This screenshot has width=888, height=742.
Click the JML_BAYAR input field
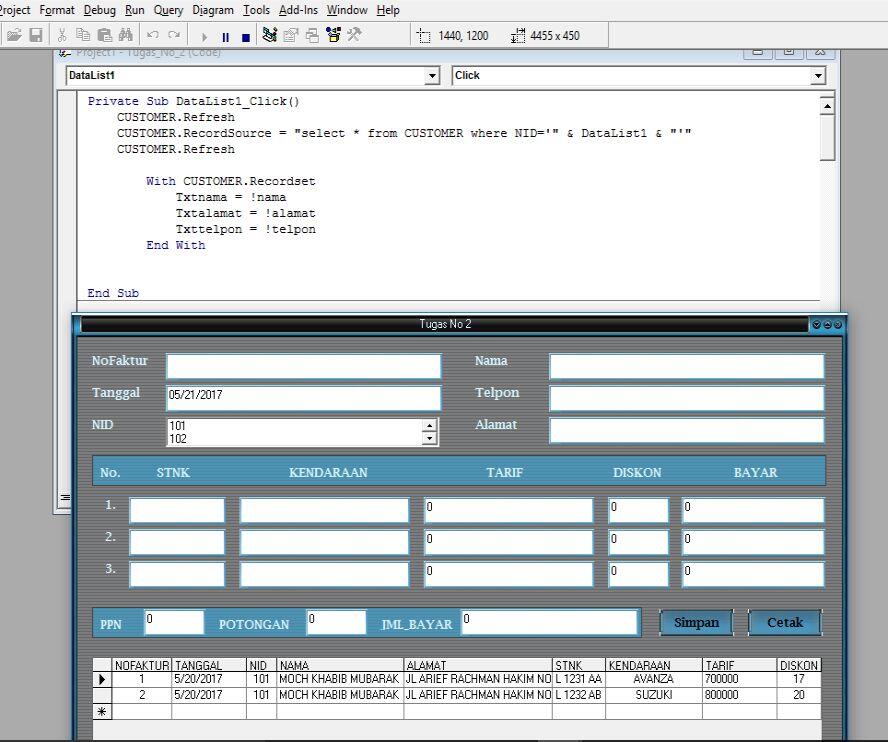(x=550, y=622)
